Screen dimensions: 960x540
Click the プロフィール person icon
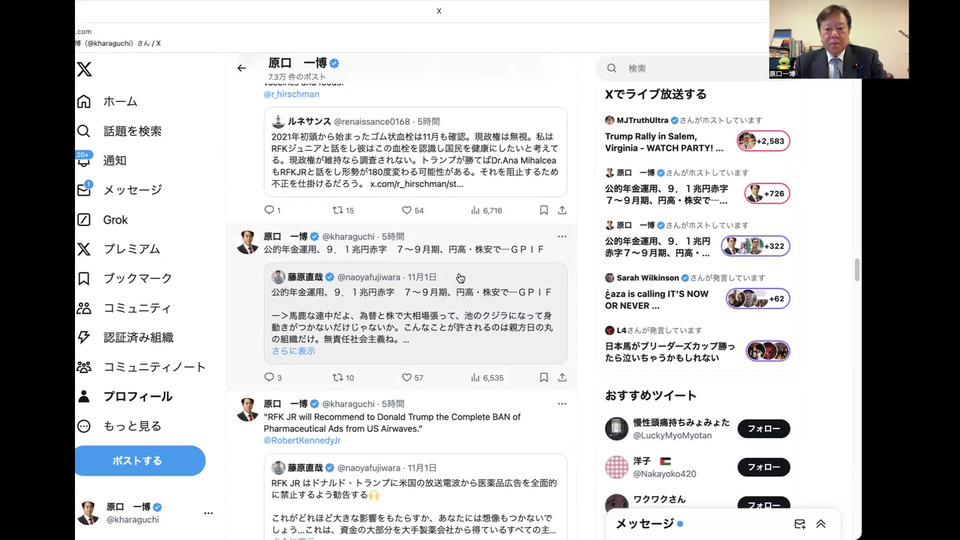point(84,396)
